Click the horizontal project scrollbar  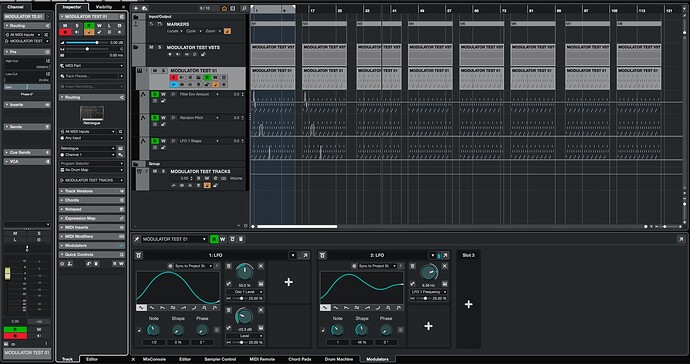point(297,227)
